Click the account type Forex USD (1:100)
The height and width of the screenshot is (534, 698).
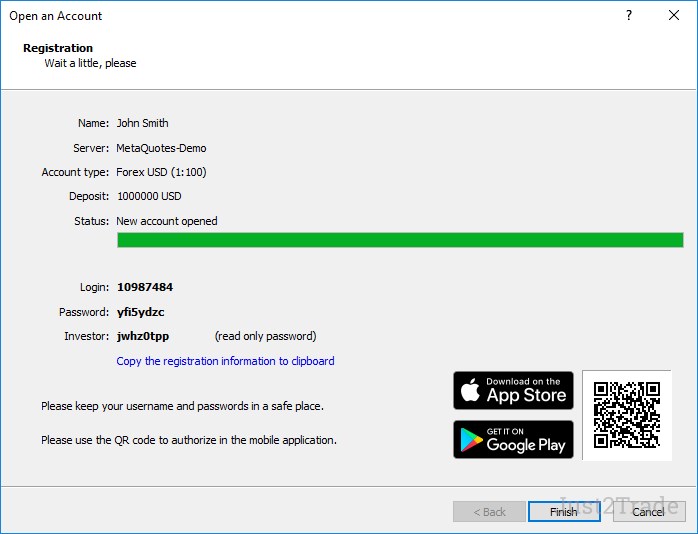(x=161, y=172)
